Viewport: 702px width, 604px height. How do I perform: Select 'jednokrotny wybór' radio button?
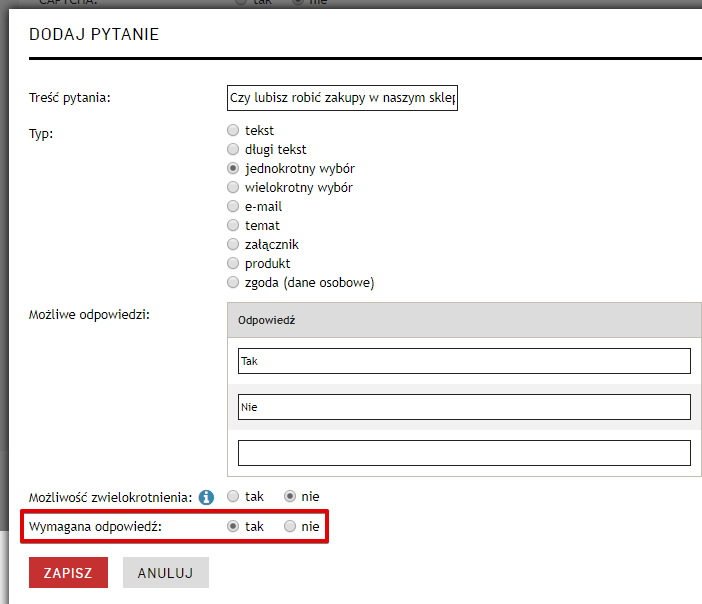click(x=233, y=168)
